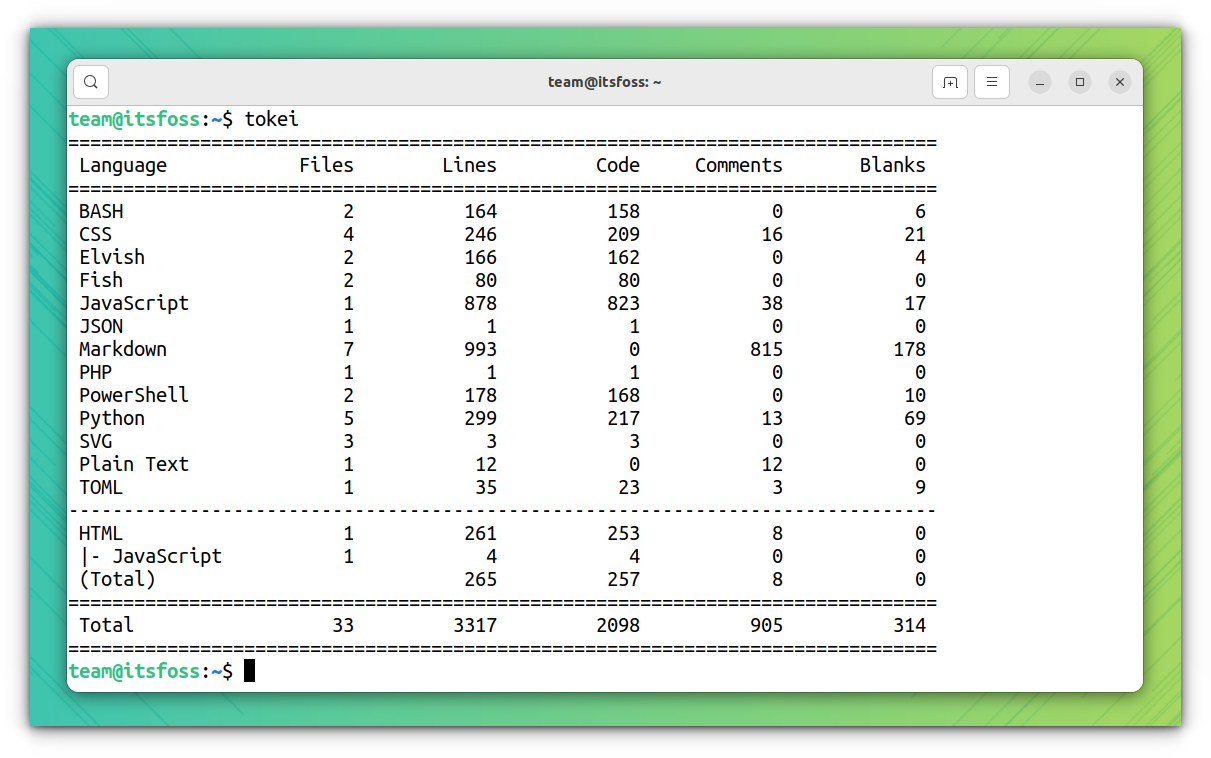
Task: Click the Total row at the bottom
Action: coord(105,625)
